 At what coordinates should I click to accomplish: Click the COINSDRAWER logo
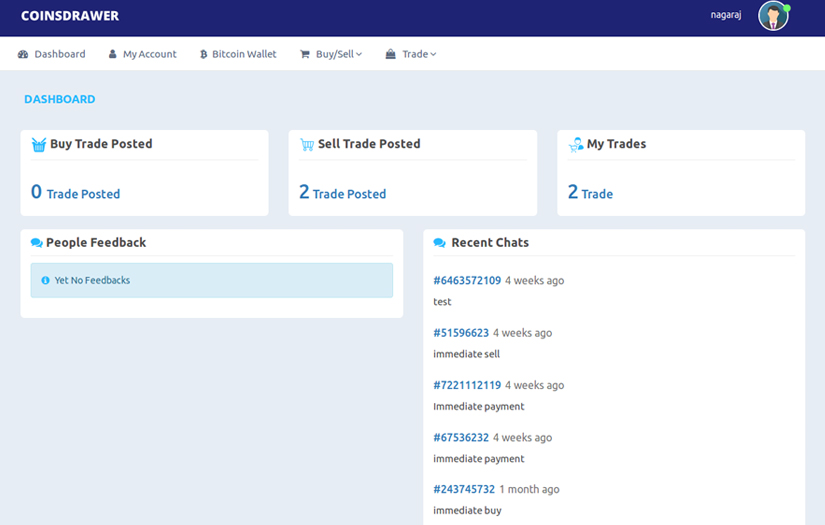(70, 16)
